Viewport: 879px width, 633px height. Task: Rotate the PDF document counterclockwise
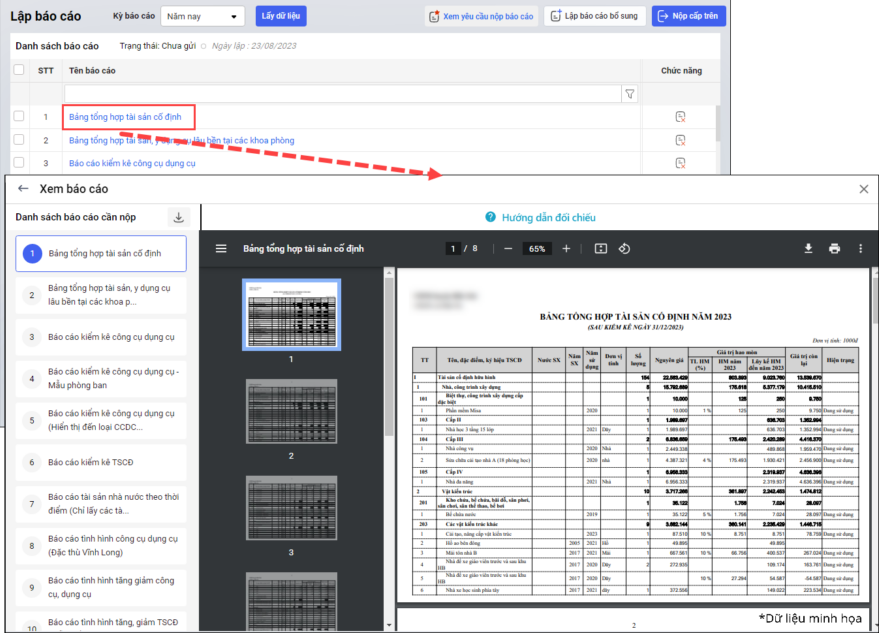pyautogui.click(x=625, y=248)
